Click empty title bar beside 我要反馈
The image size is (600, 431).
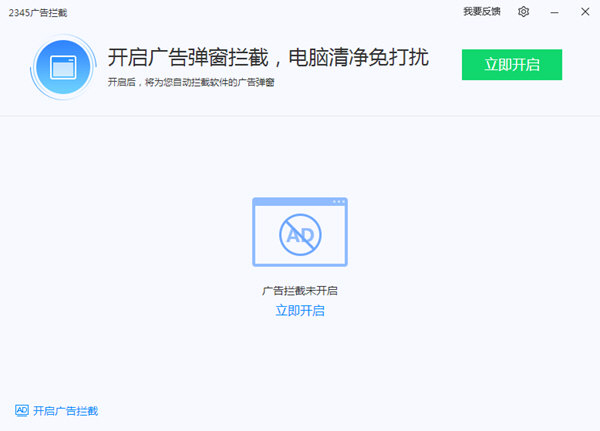pos(300,12)
